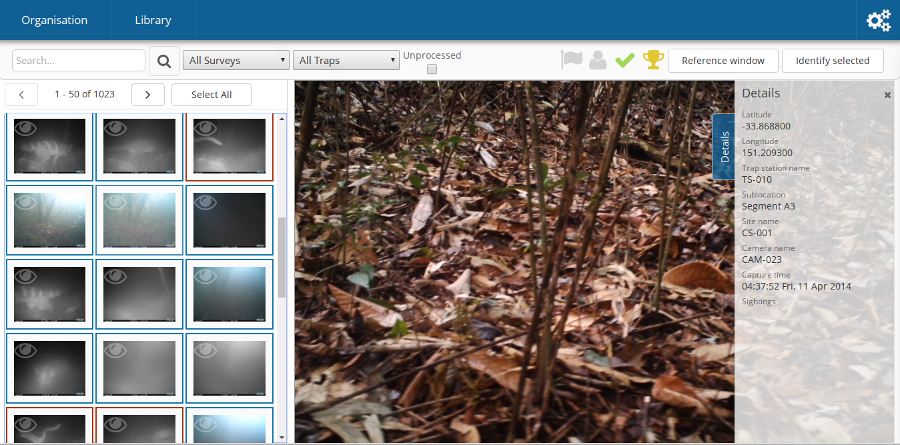Click the thumbnail list scrollbar up arrow
Image resolution: width=900 pixels, height=445 pixels.
pos(282,119)
